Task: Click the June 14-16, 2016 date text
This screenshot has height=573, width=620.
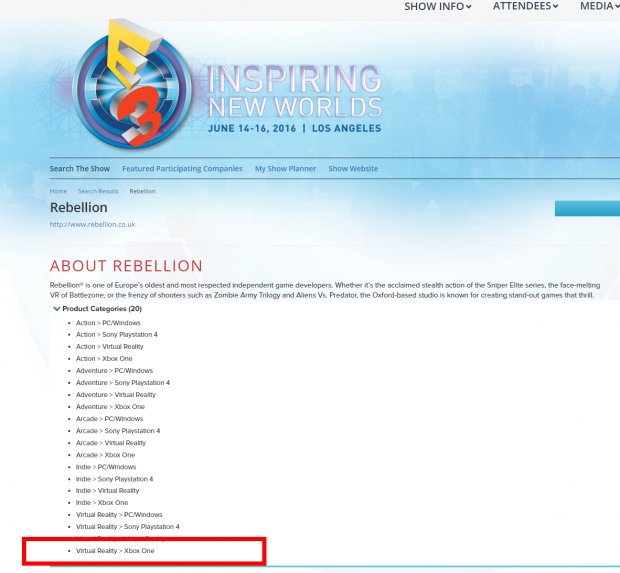Action: coord(252,129)
